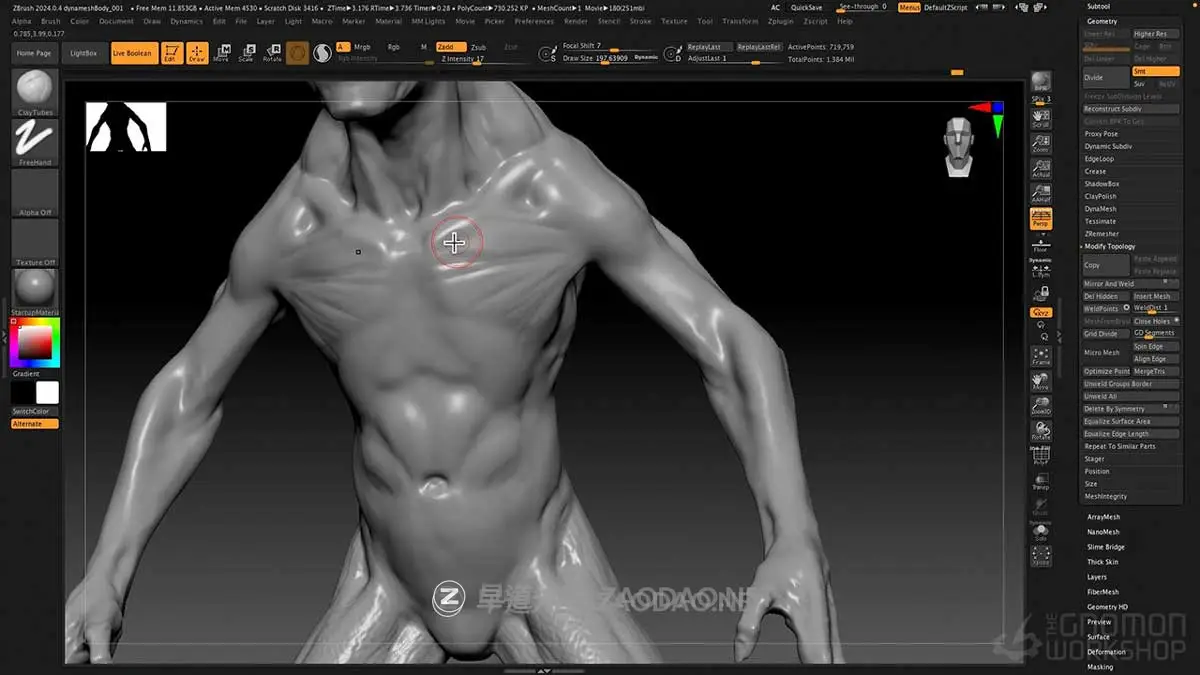The width and height of the screenshot is (1200, 675).
Task: Select the Rotate tool in the top toolbar
Action: [273, 53]
